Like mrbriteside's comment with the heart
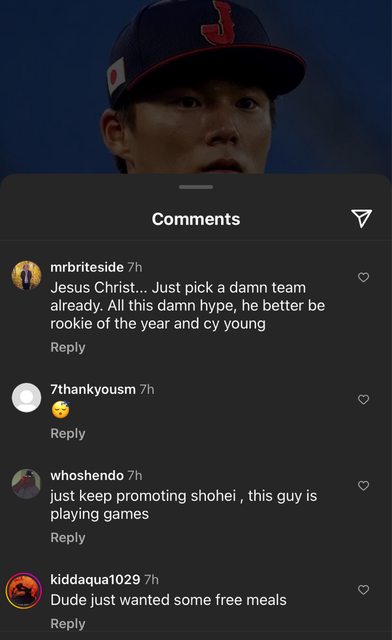Viewport: 392px width, 640px height. point(363,277)
